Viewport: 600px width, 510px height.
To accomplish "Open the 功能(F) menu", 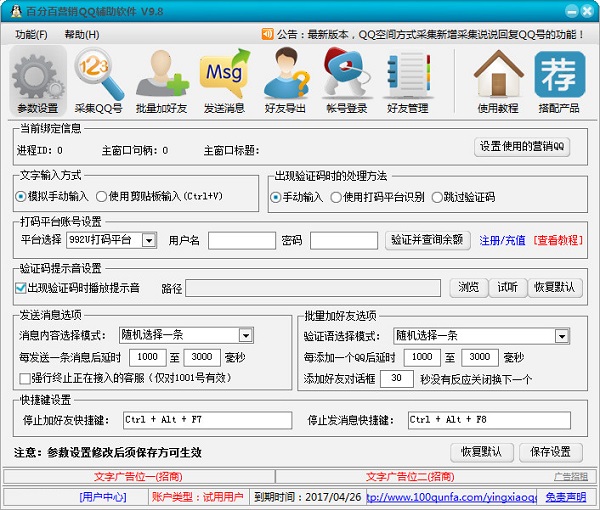I will pos(31,34).
